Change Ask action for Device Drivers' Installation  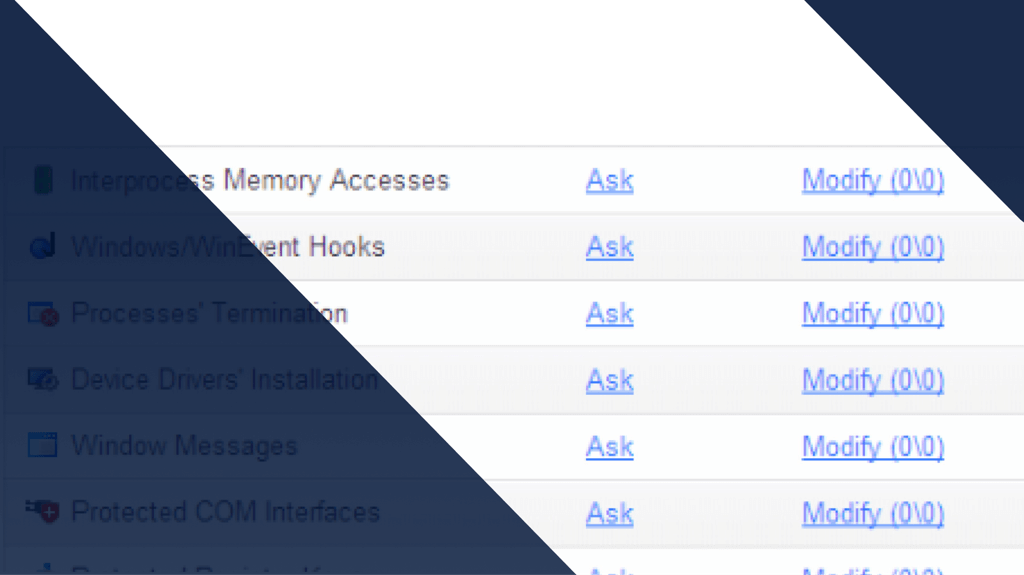tap(609, 380)
